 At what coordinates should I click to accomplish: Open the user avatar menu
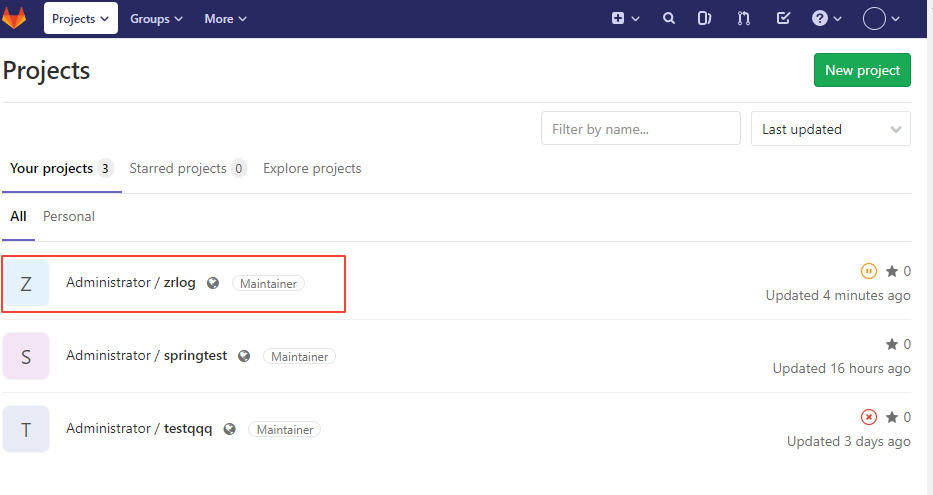pyautogui.click(x=881, y=18)
